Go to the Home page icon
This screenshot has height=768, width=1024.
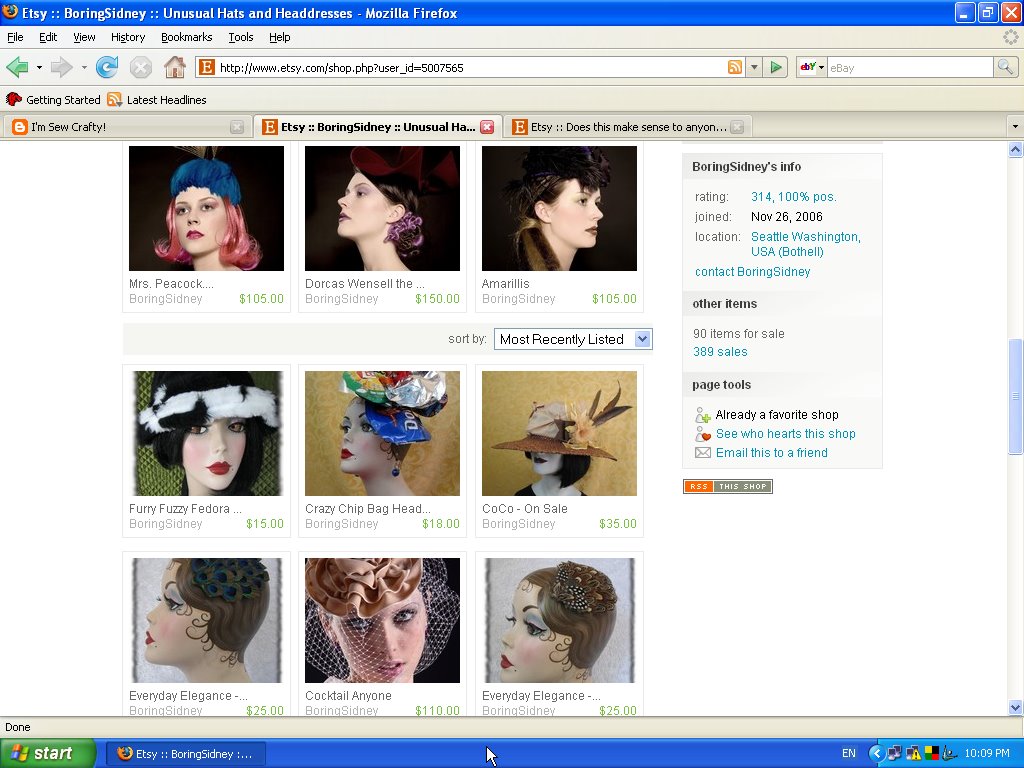pos(174,67)
